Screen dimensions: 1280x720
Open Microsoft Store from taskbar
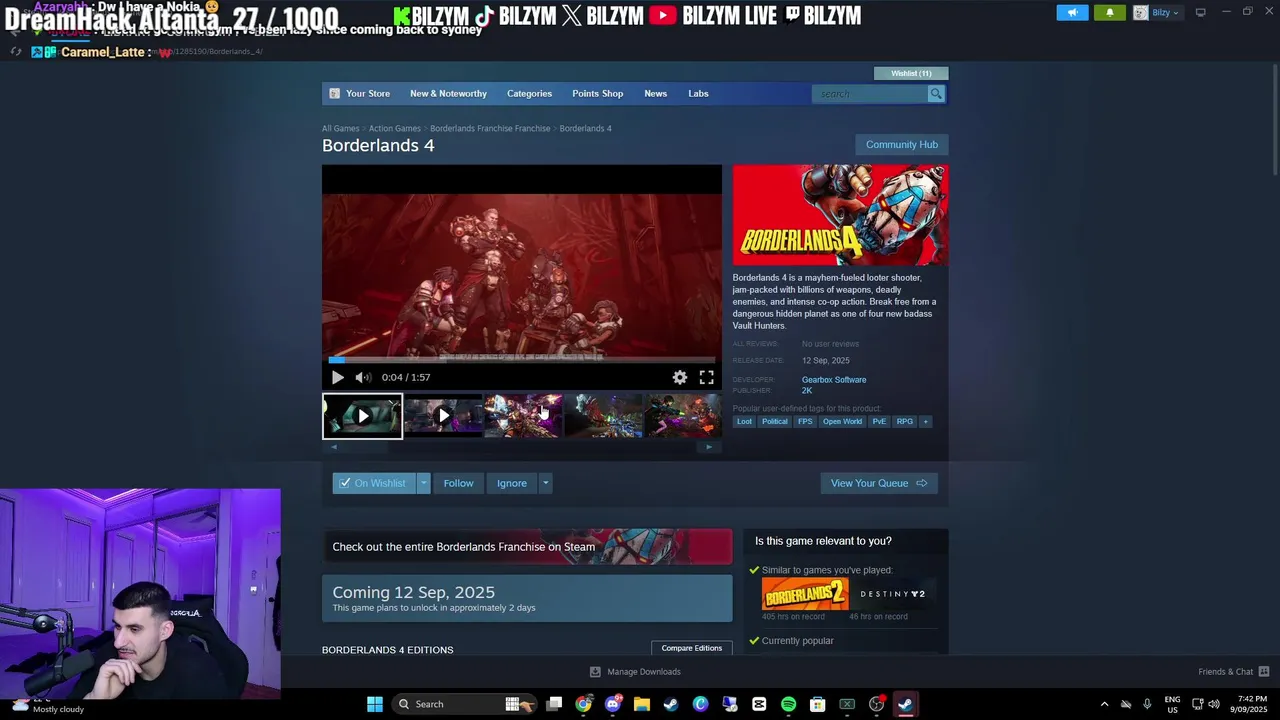coord(817,704)
